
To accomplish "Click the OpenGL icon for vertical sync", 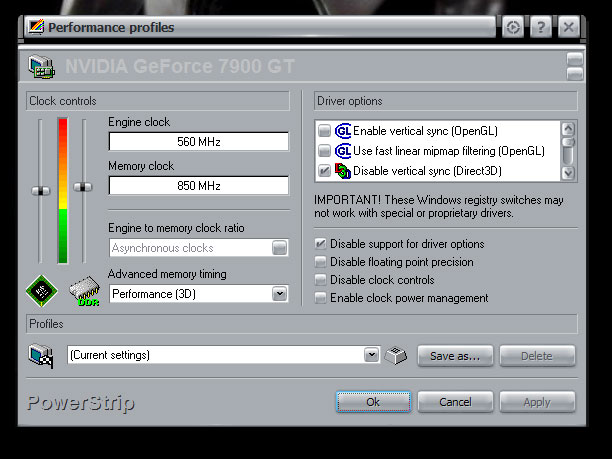I will tap(343, 131).
